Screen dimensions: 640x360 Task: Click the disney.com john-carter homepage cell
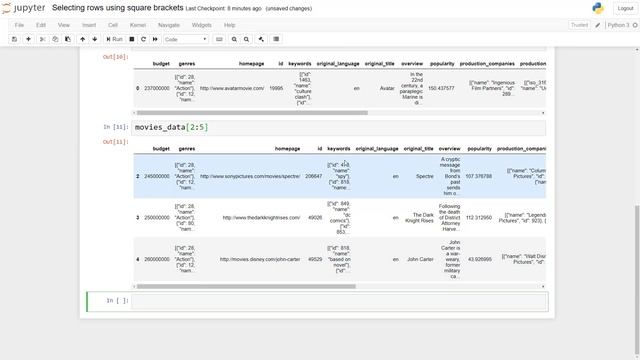pos(260,259)
